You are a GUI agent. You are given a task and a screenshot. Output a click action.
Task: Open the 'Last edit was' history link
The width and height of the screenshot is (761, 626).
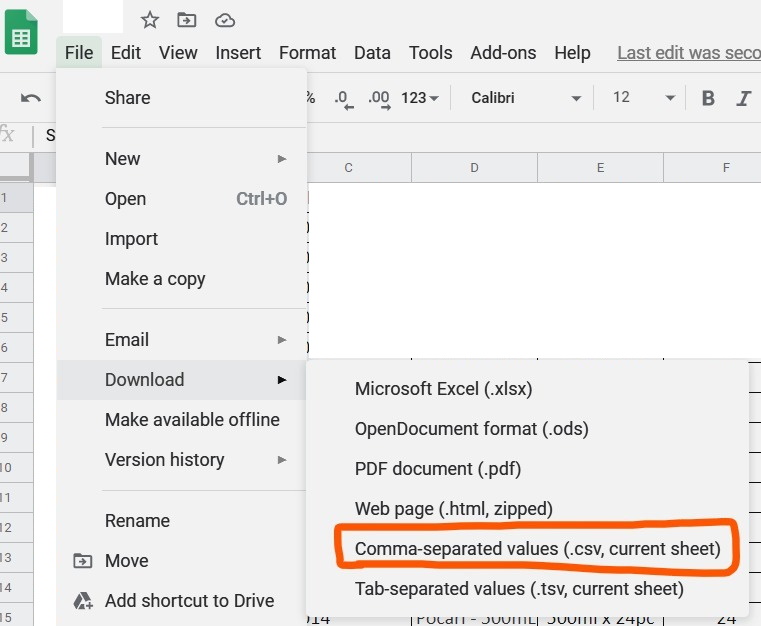(689, 52)
